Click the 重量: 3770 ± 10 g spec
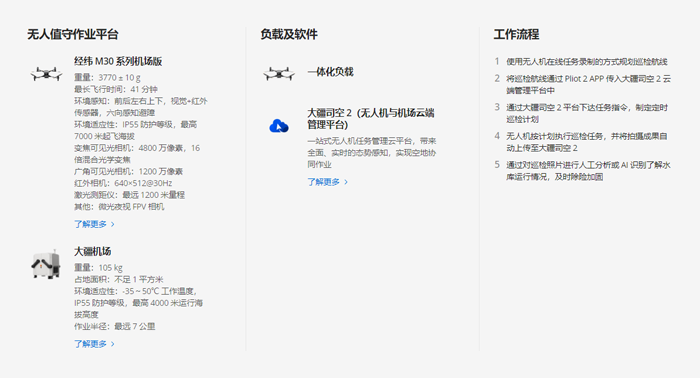 (x=107, y=78)
